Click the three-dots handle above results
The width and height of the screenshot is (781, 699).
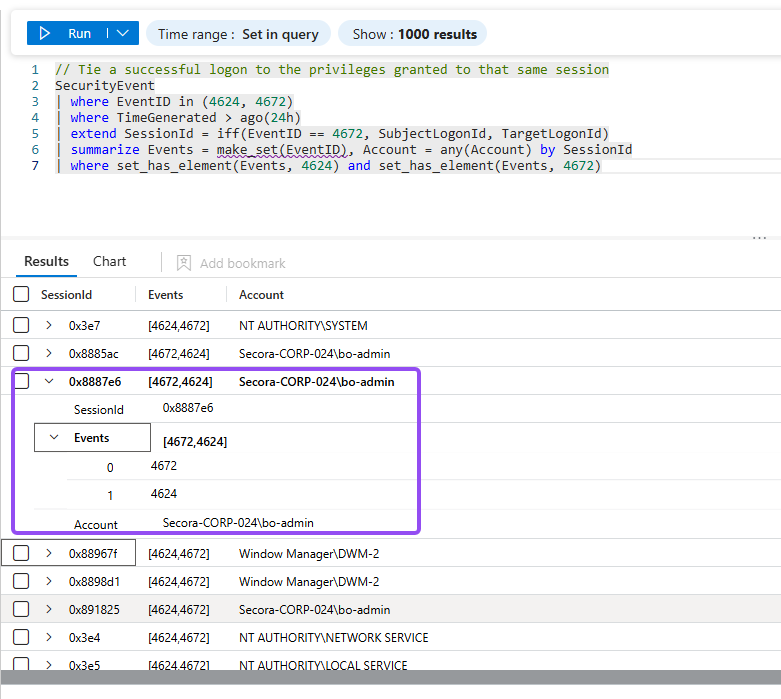pos(759,238)
